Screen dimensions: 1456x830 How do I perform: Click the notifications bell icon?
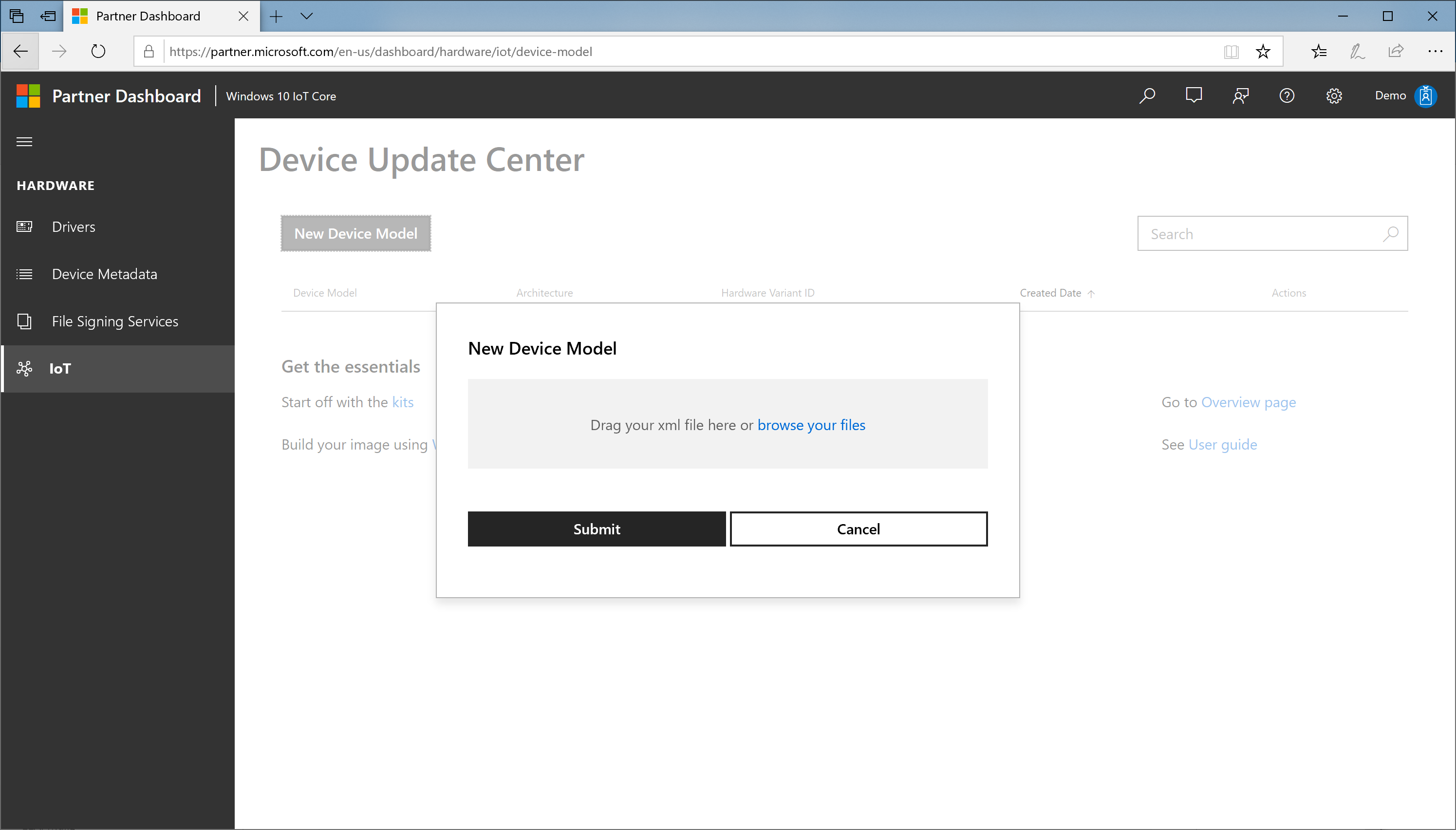click(1194, 95)
